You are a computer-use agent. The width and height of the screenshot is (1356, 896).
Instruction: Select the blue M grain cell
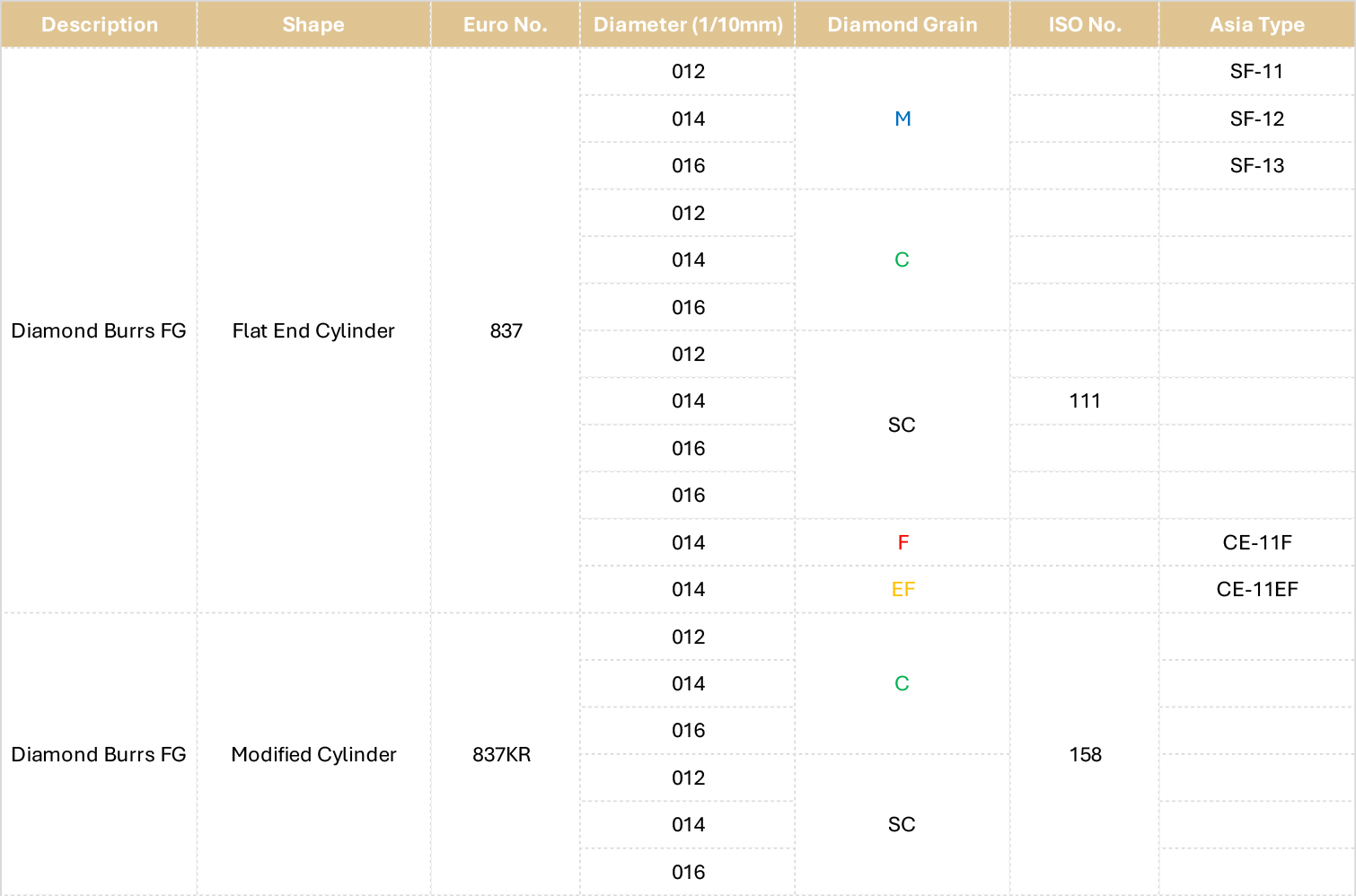(903, 119)
